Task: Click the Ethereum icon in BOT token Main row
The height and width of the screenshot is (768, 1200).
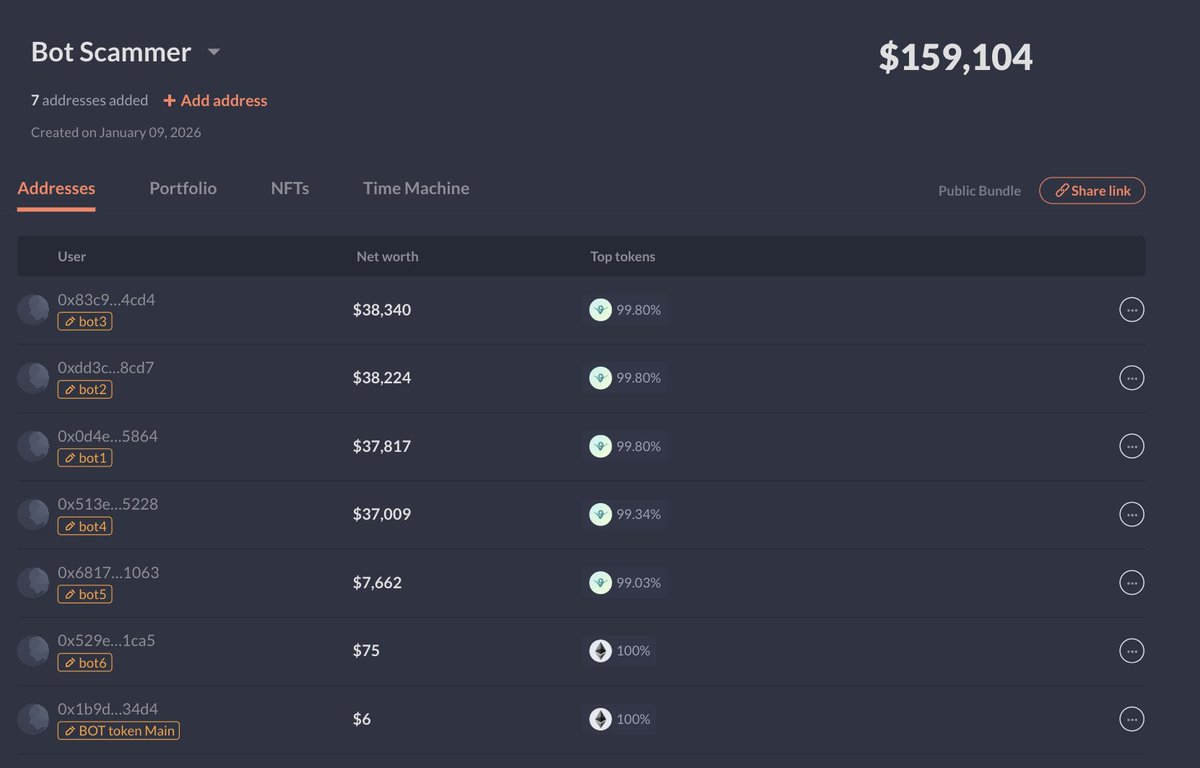Action: click(600, 719)
